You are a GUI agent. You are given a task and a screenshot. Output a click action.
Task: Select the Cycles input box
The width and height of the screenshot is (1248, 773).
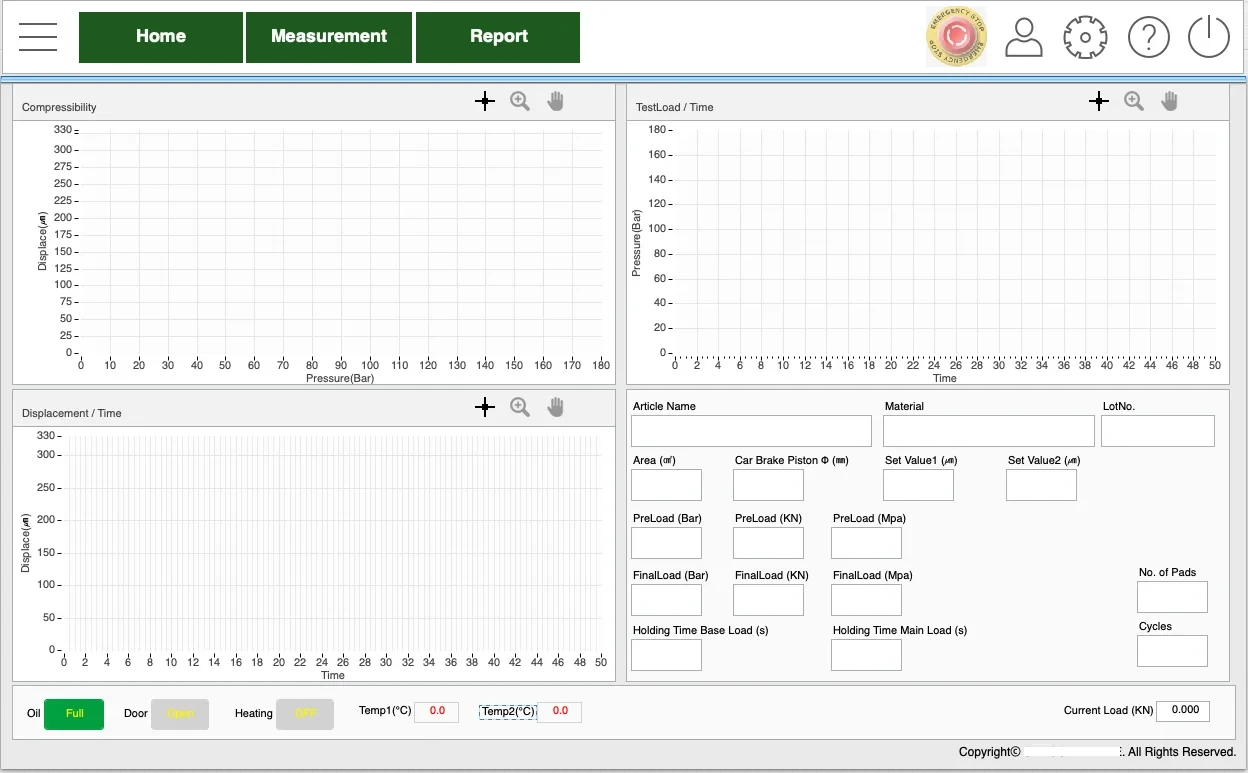(x=1172, y=651)
